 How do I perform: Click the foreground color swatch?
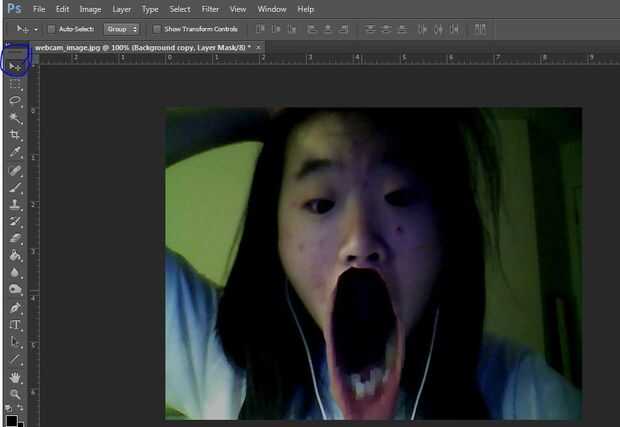11,420
